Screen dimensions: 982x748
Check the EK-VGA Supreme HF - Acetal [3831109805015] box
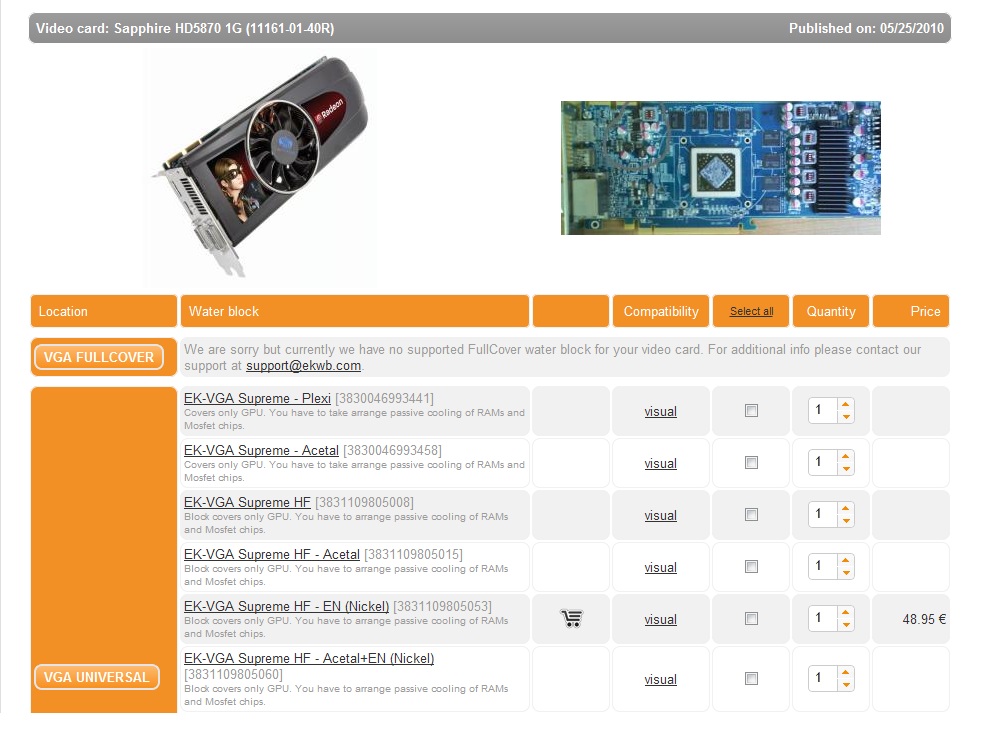click(751, 566)
